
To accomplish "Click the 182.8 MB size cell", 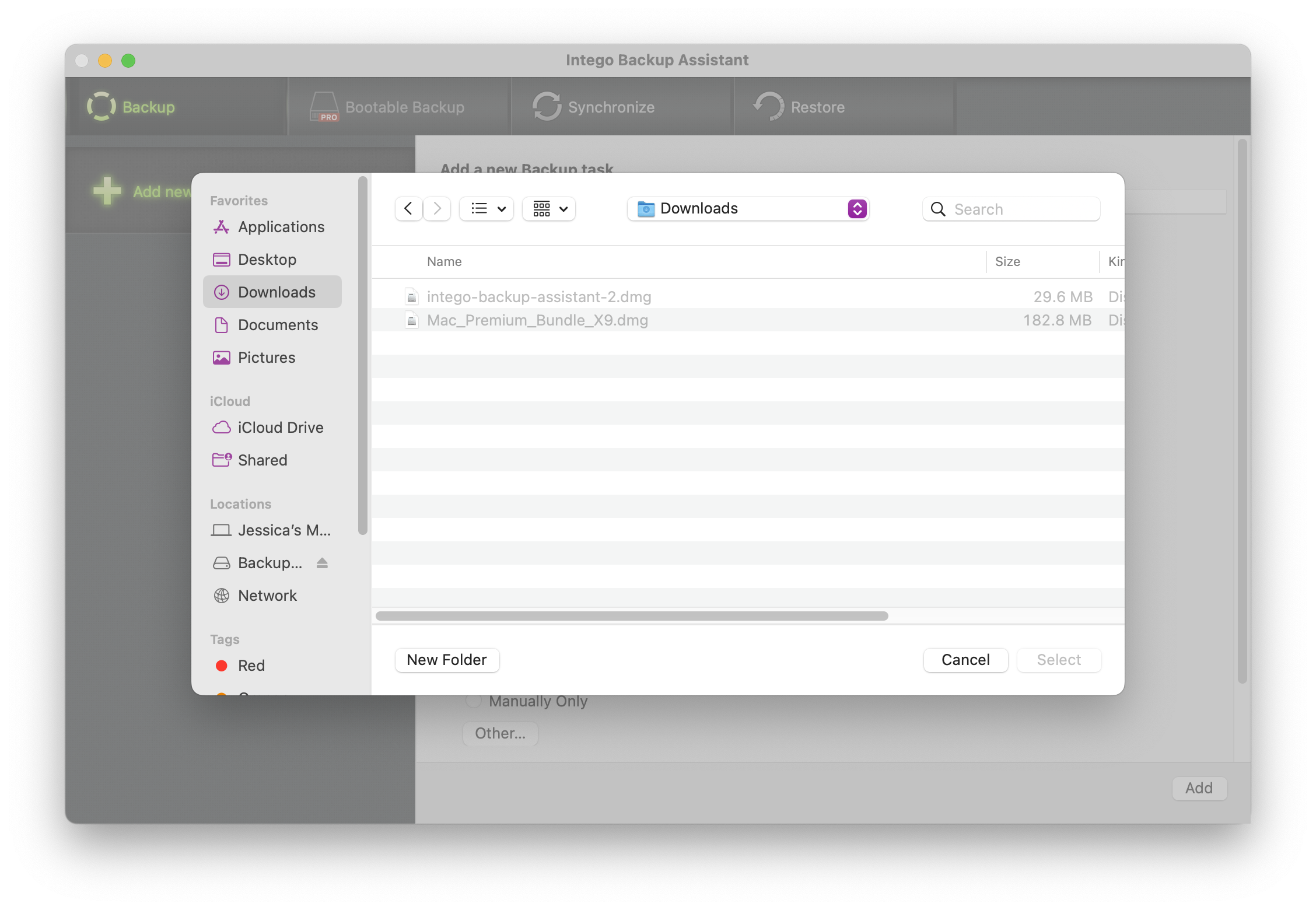I will point(1057,320).
